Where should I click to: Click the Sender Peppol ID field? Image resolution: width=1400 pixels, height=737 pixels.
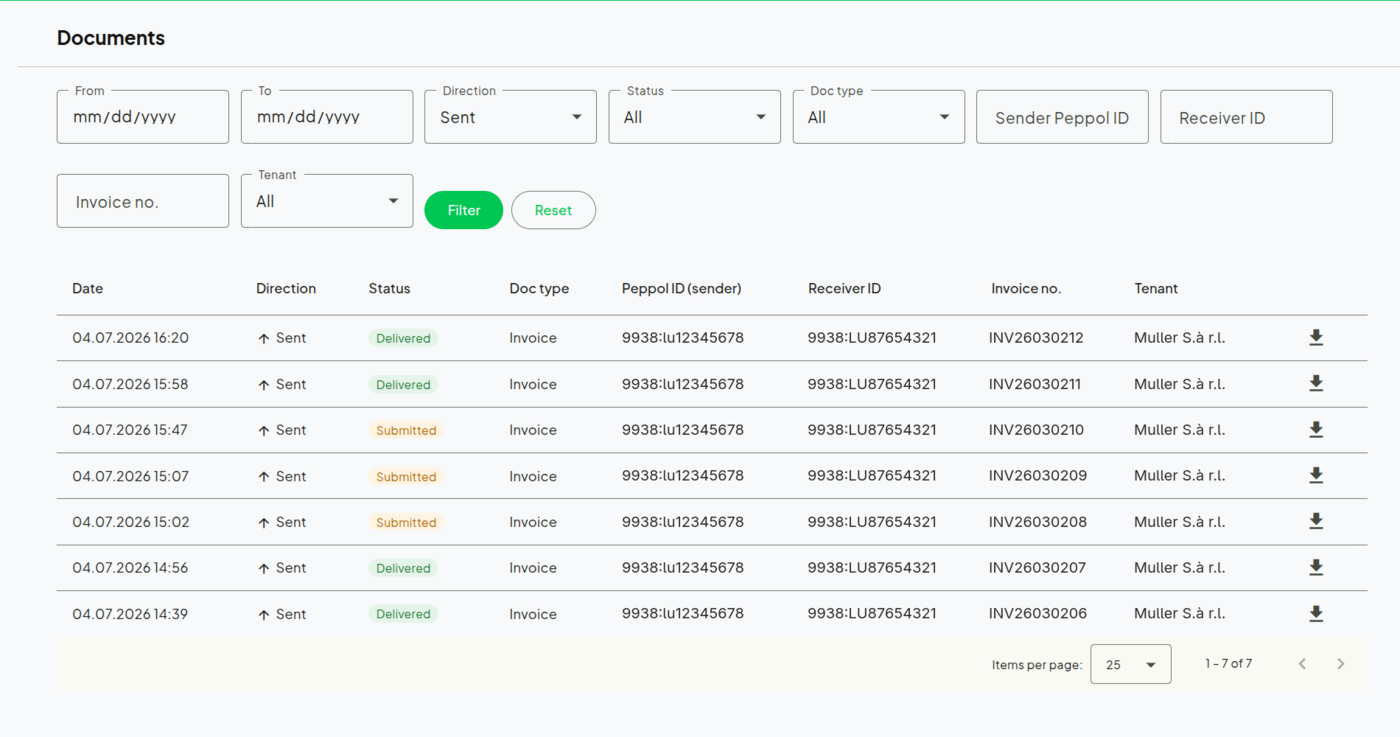click(x=1062, y=117)
